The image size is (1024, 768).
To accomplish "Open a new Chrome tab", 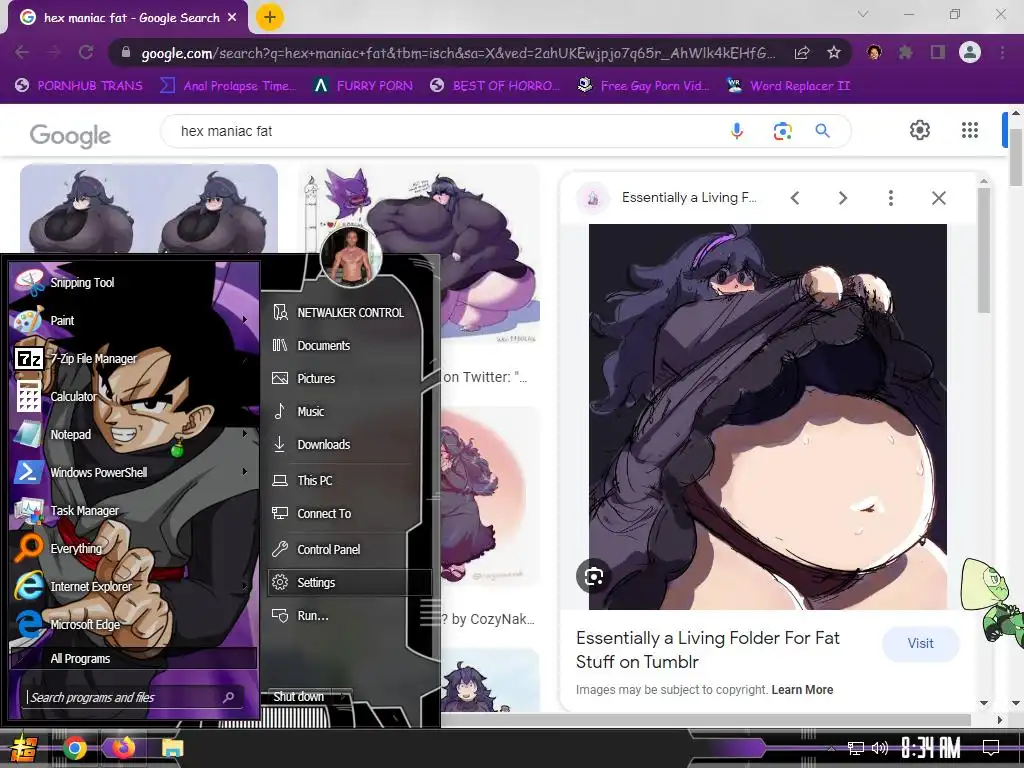I will 270,17.
